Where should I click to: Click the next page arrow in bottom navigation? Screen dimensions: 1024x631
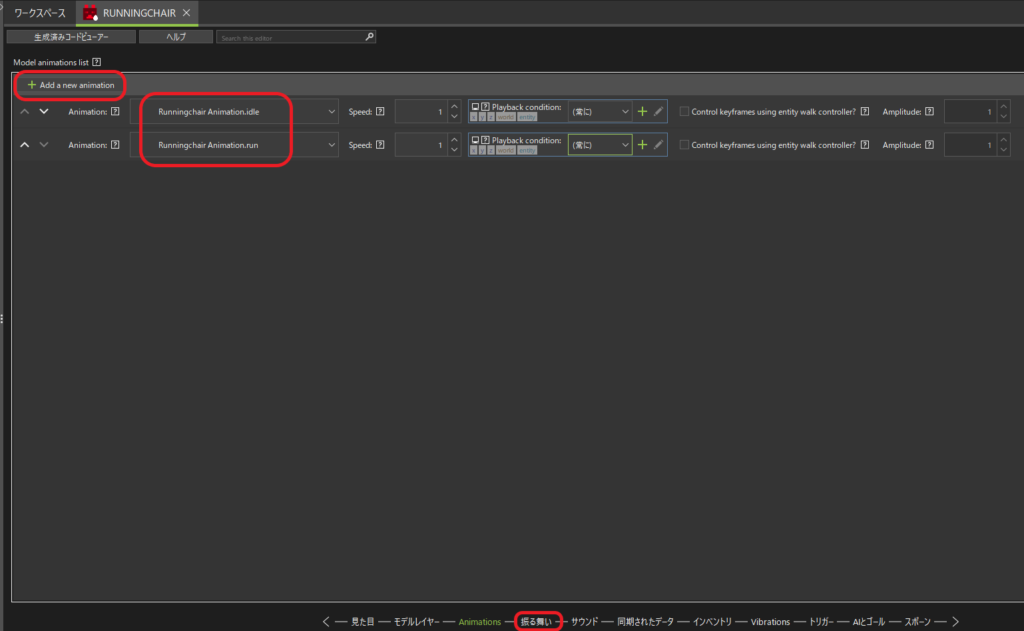point(955,621)
